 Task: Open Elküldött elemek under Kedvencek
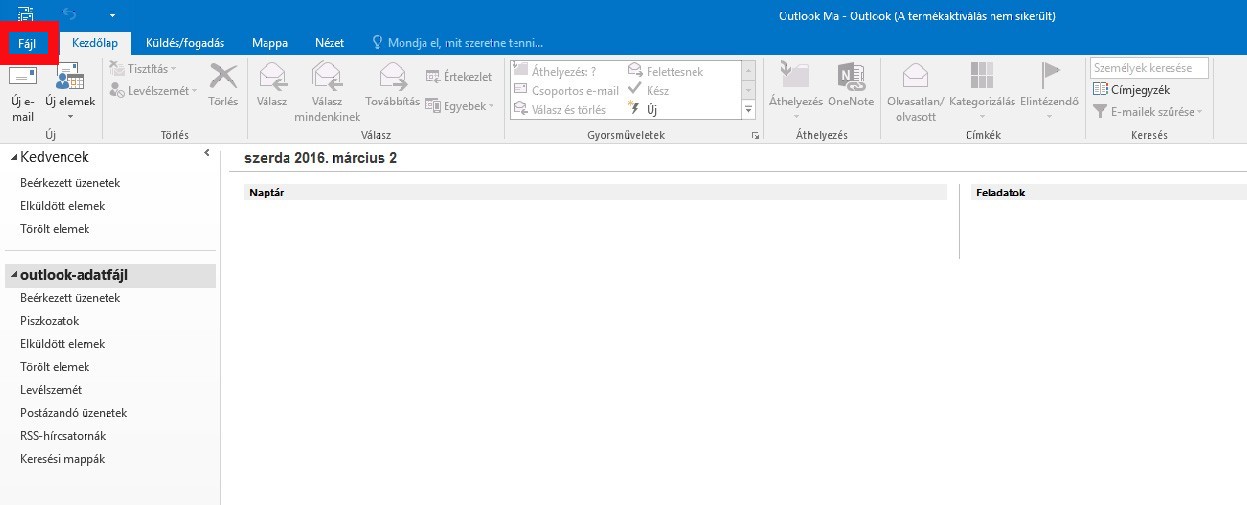pyautogui.click(x=62, y=206)
